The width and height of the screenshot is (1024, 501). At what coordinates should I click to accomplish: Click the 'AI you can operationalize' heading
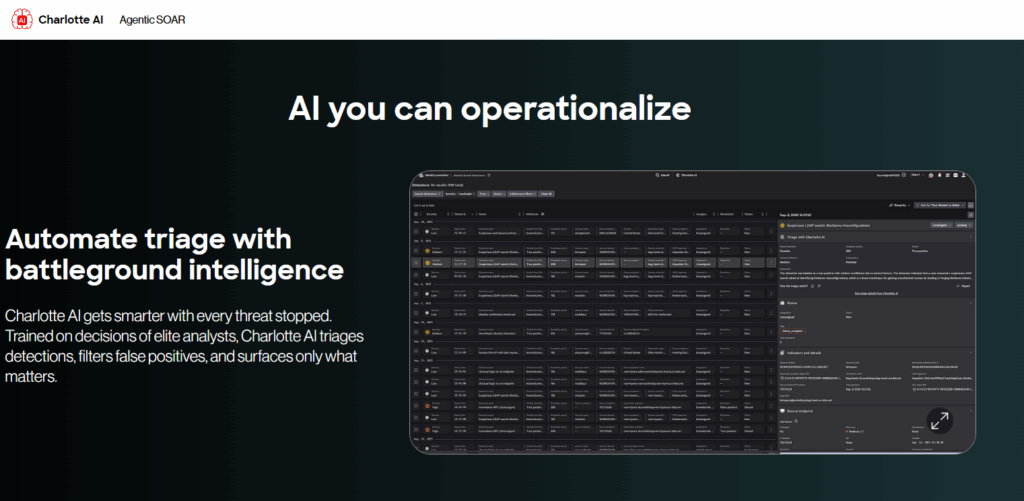[489, 108]
